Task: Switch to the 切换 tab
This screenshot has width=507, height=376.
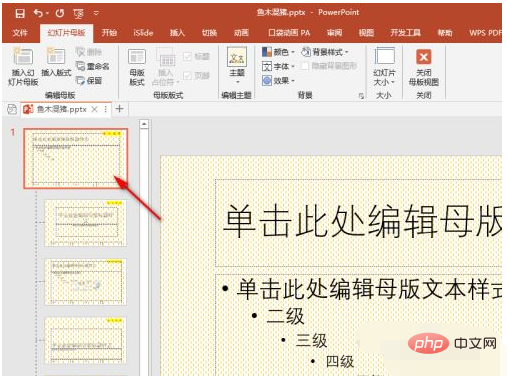Action: pyautogui.click(x=209, y=33)
